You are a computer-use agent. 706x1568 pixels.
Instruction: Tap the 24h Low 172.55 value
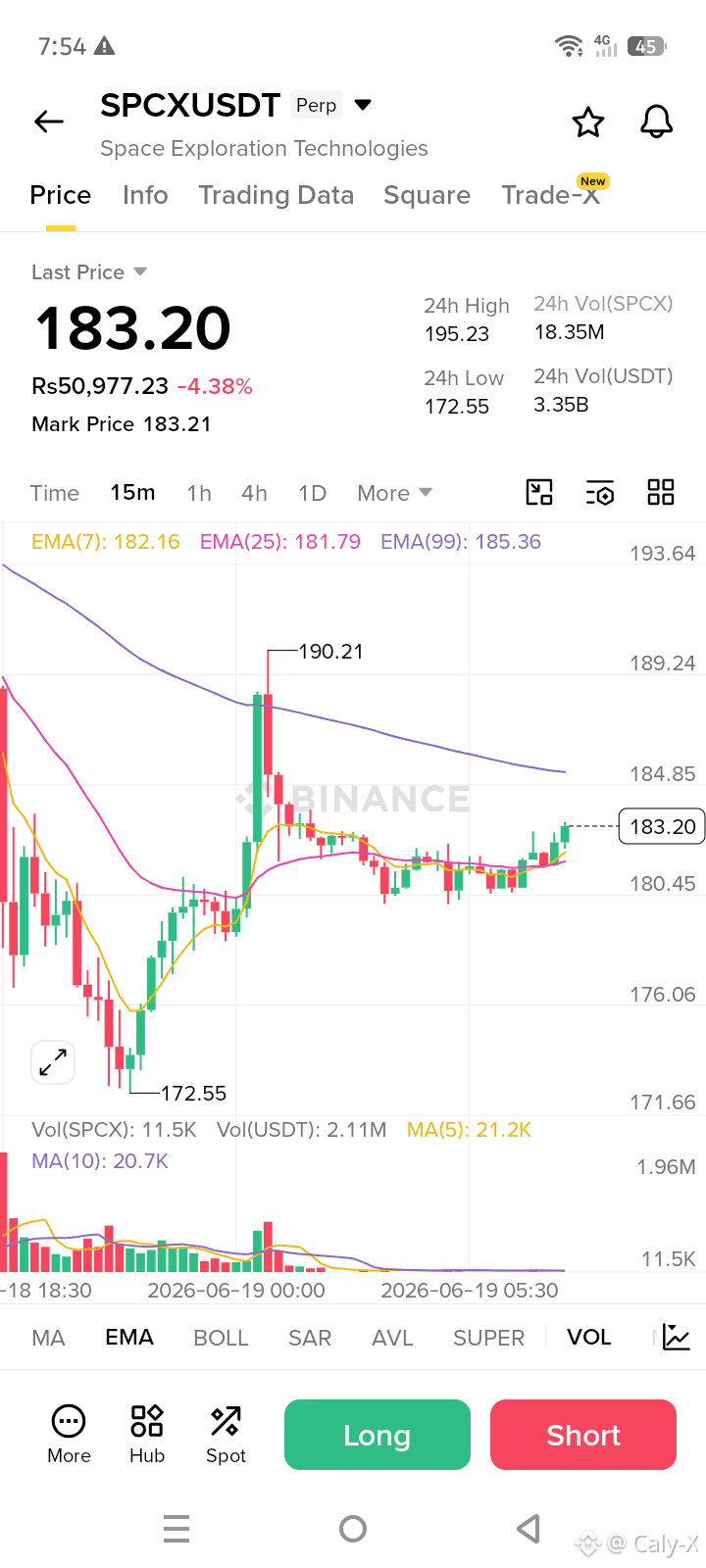[x=457, y=407]
